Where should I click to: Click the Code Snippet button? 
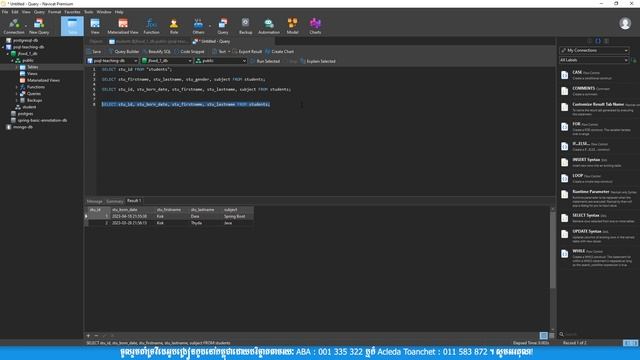tap(189, 52)
